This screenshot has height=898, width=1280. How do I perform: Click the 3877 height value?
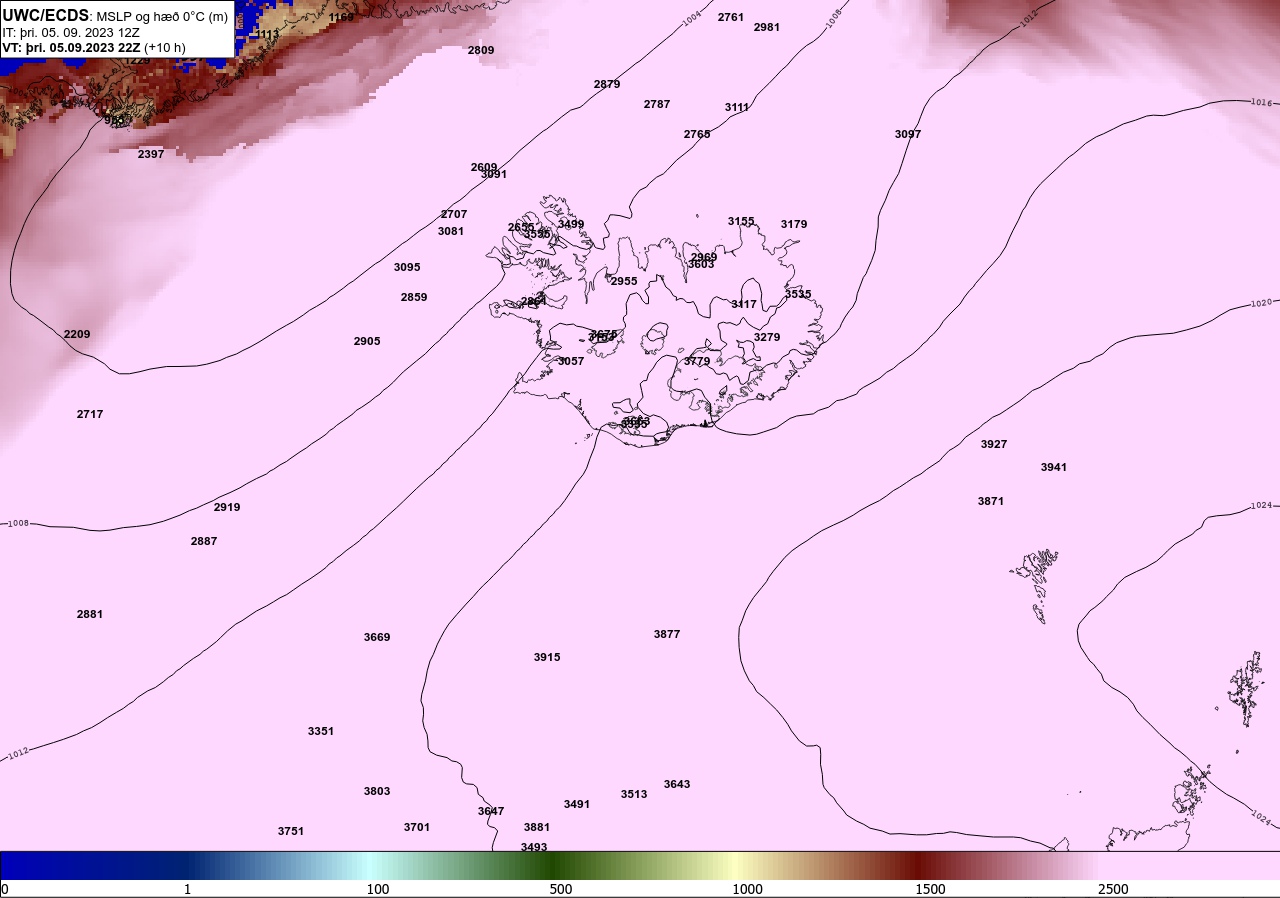tap(667, 634)
